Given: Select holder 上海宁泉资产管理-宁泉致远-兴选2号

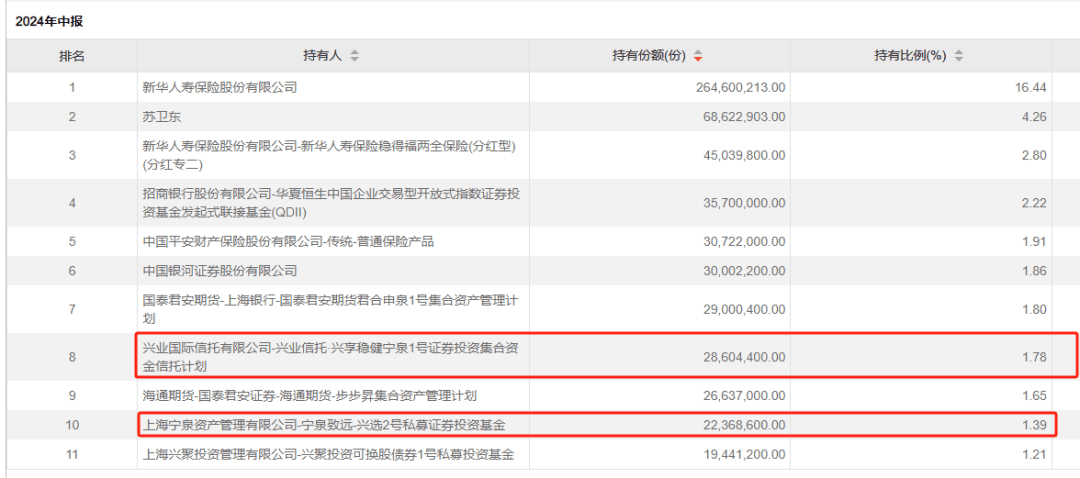Looking at the screenshot, I should pyautogui.click(x=323, y=426).
